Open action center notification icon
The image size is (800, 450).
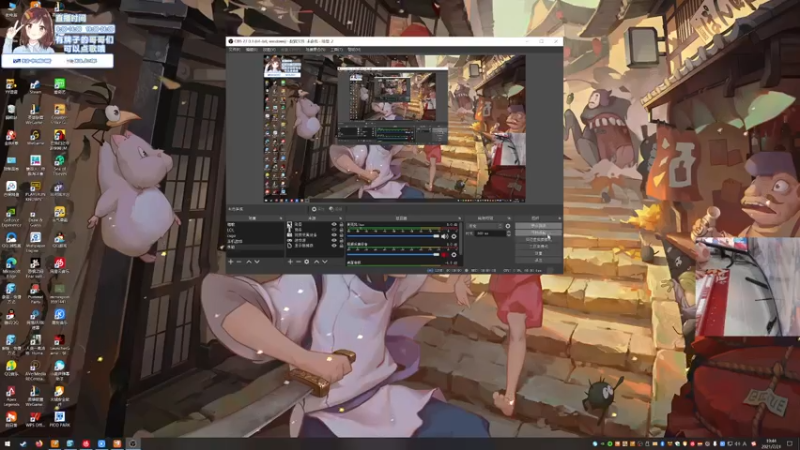[x=790, y=444]
